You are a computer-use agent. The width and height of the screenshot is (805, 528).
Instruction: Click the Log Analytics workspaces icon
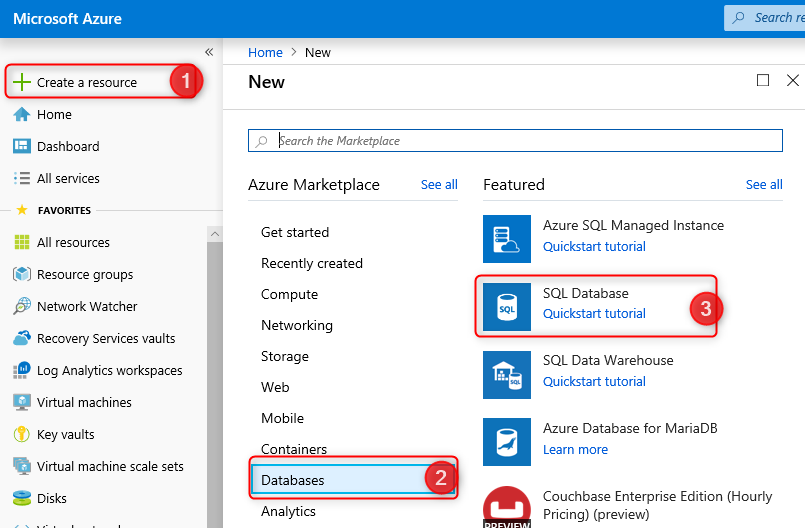pos(22,370)
